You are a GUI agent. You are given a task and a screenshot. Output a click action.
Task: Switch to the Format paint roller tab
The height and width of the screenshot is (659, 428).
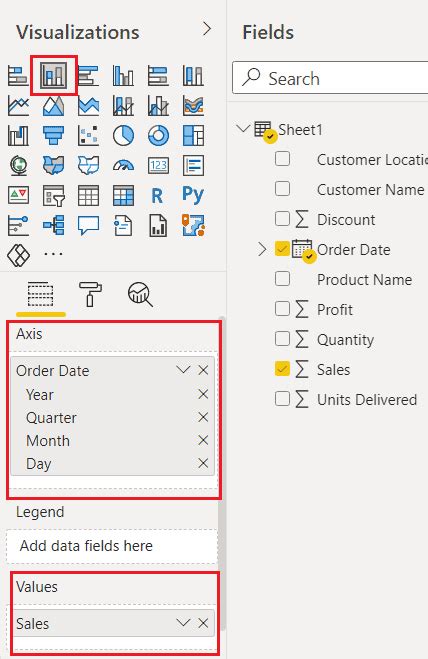(x=90, y=294)
